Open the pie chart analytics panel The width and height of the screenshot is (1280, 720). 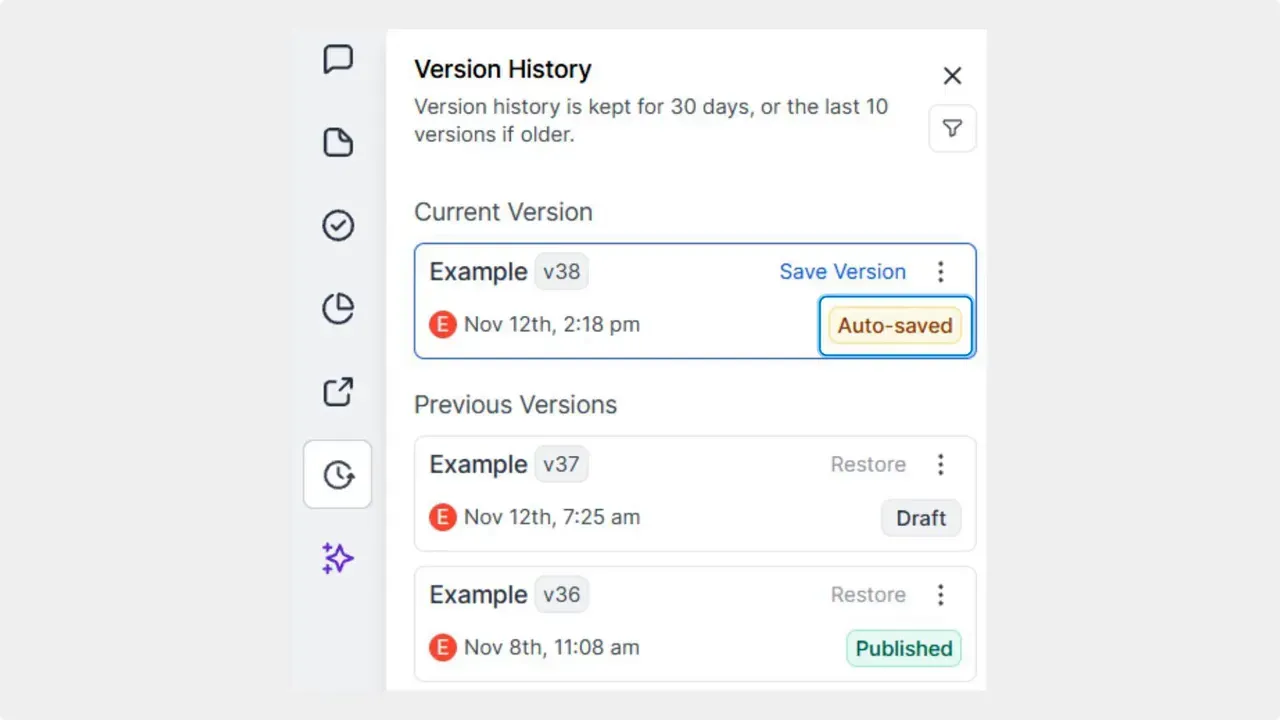coord(338,309)
